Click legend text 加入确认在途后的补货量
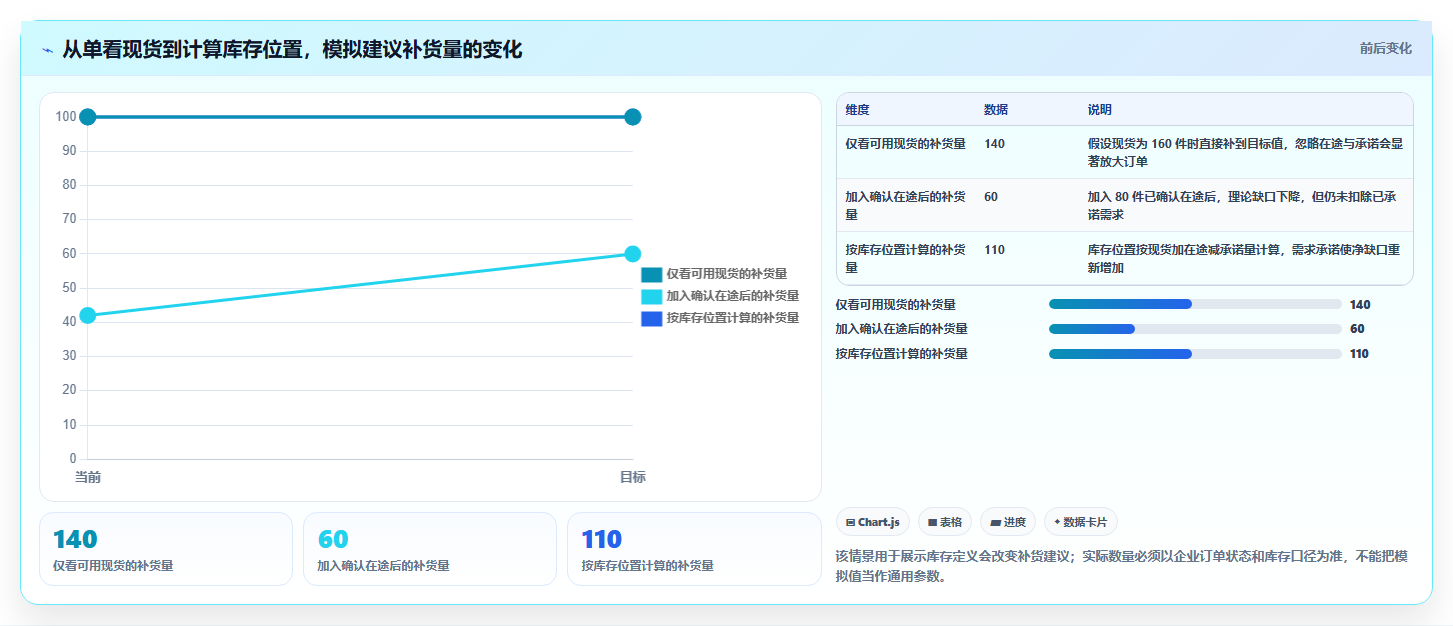The width and height of the screenshot is (1453, 626). point(733,296)
